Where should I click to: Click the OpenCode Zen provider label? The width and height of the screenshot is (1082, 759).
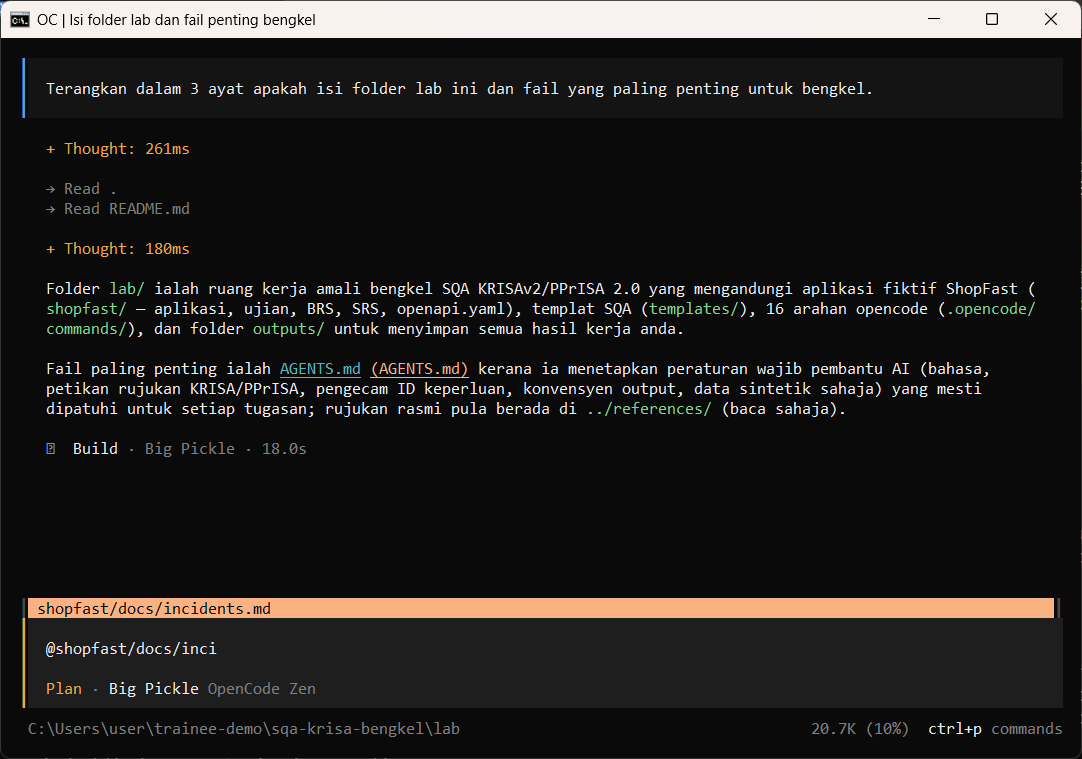click(x=262, y=689)
